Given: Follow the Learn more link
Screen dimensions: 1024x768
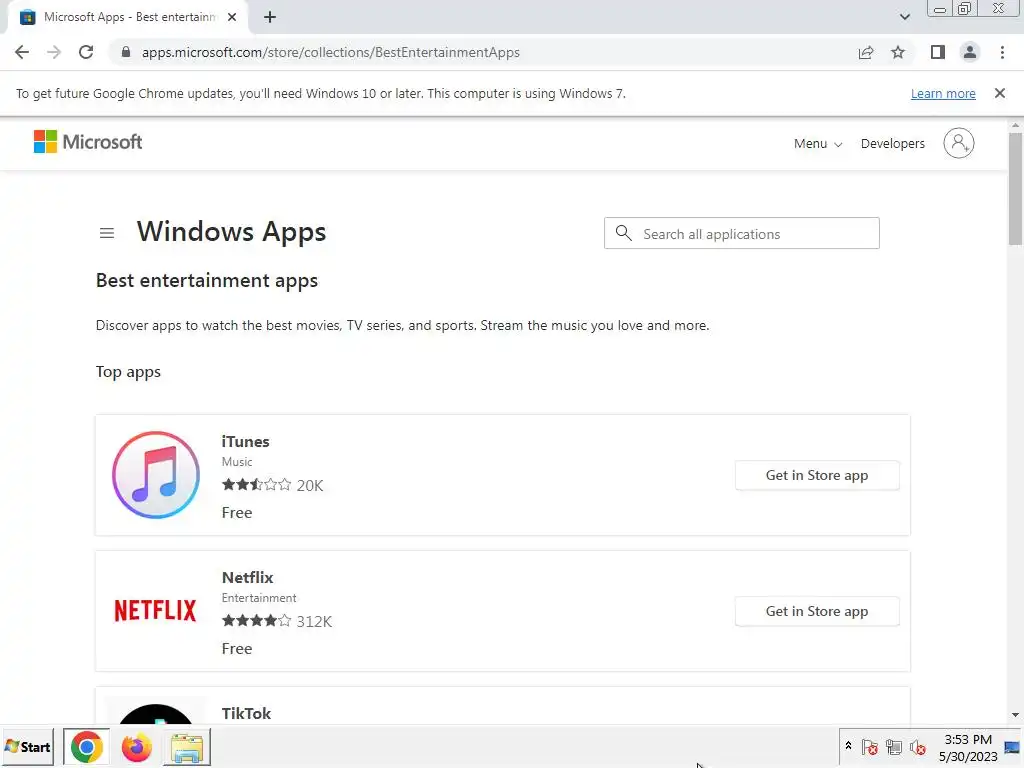Looking at the screenshot, I should 943,93.
